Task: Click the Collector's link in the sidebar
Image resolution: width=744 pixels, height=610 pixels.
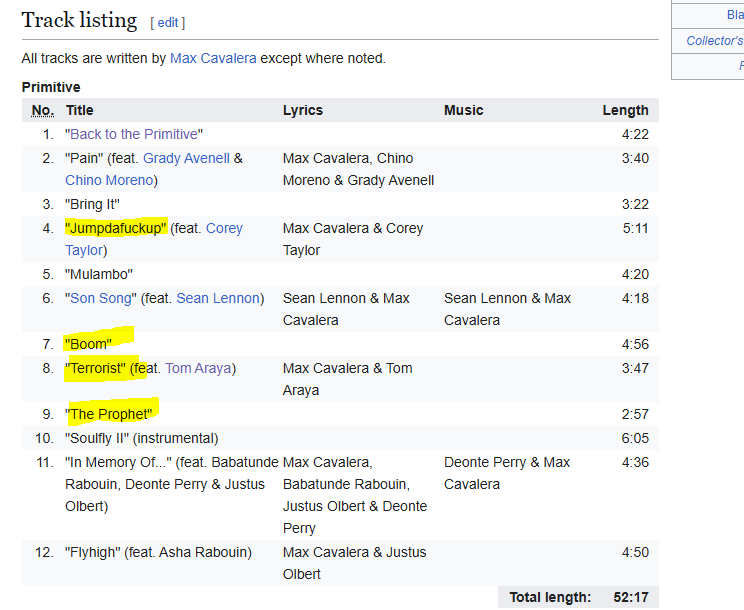Action: click(714, 41)
